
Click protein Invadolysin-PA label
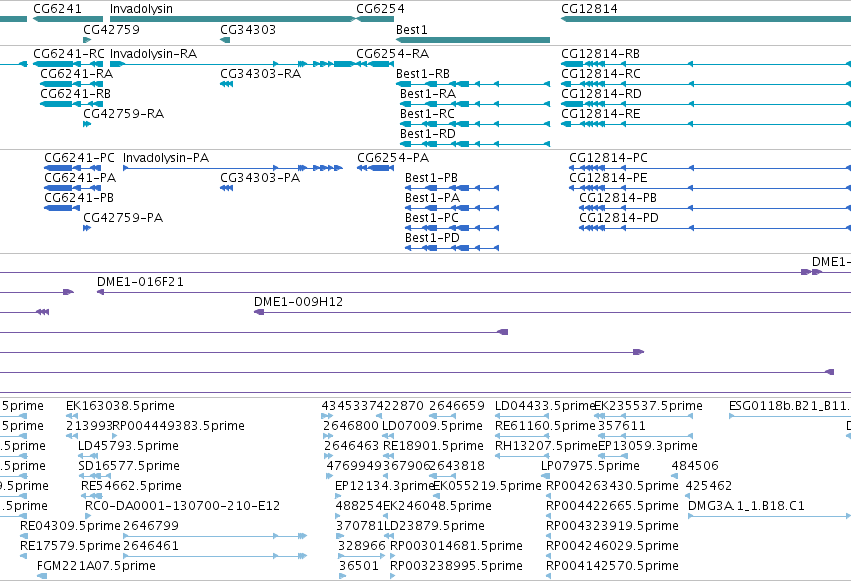tap(166, 158)
